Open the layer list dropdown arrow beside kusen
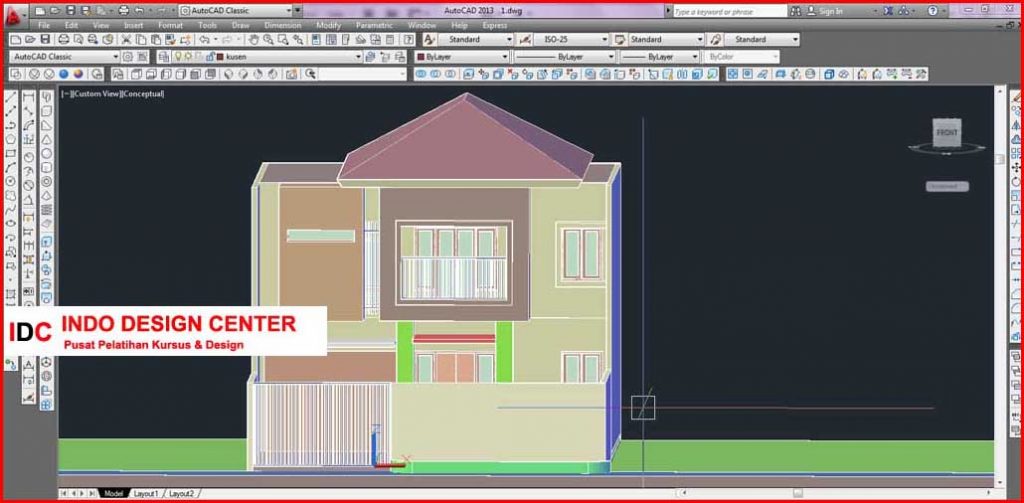This screenshot has width=1024, height=503. [358, 57]
